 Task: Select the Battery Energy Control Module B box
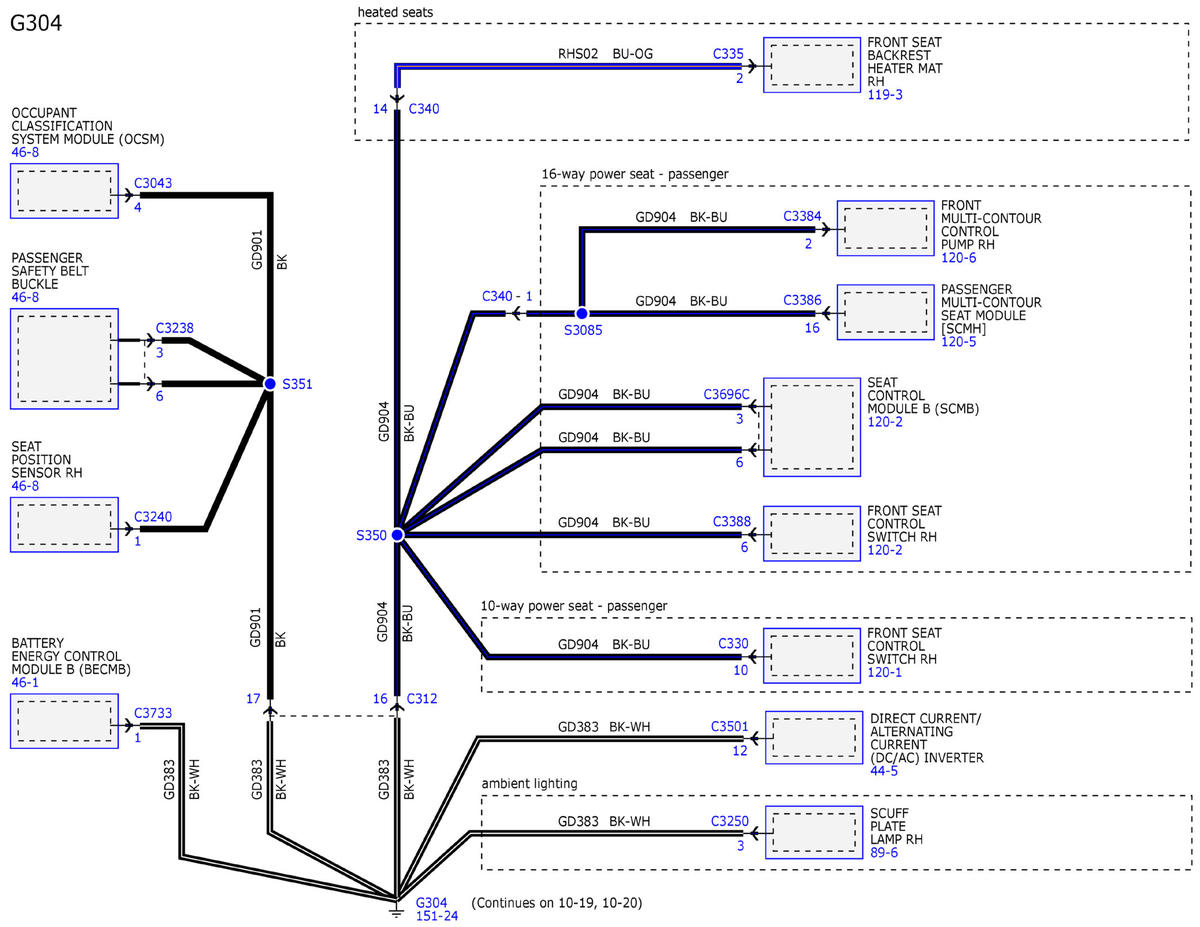65,721
